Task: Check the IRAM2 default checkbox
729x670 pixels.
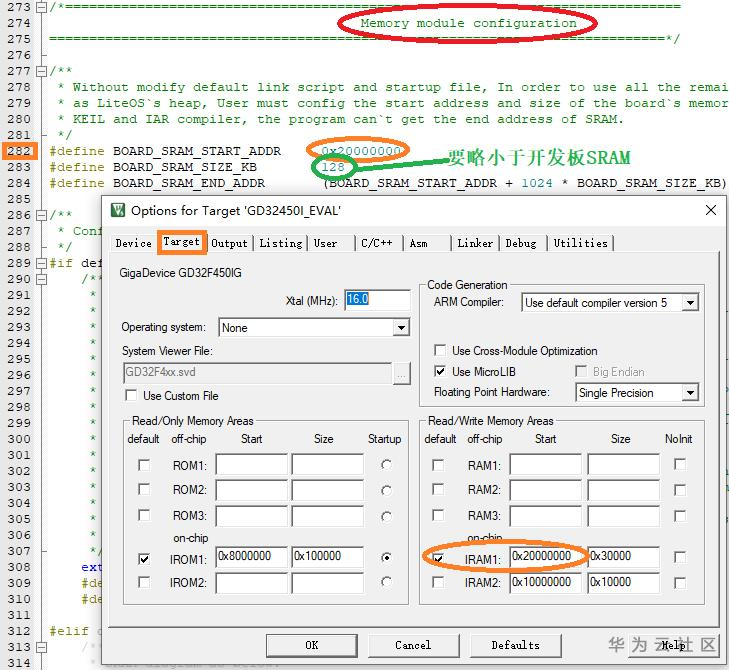Action: 438,583
